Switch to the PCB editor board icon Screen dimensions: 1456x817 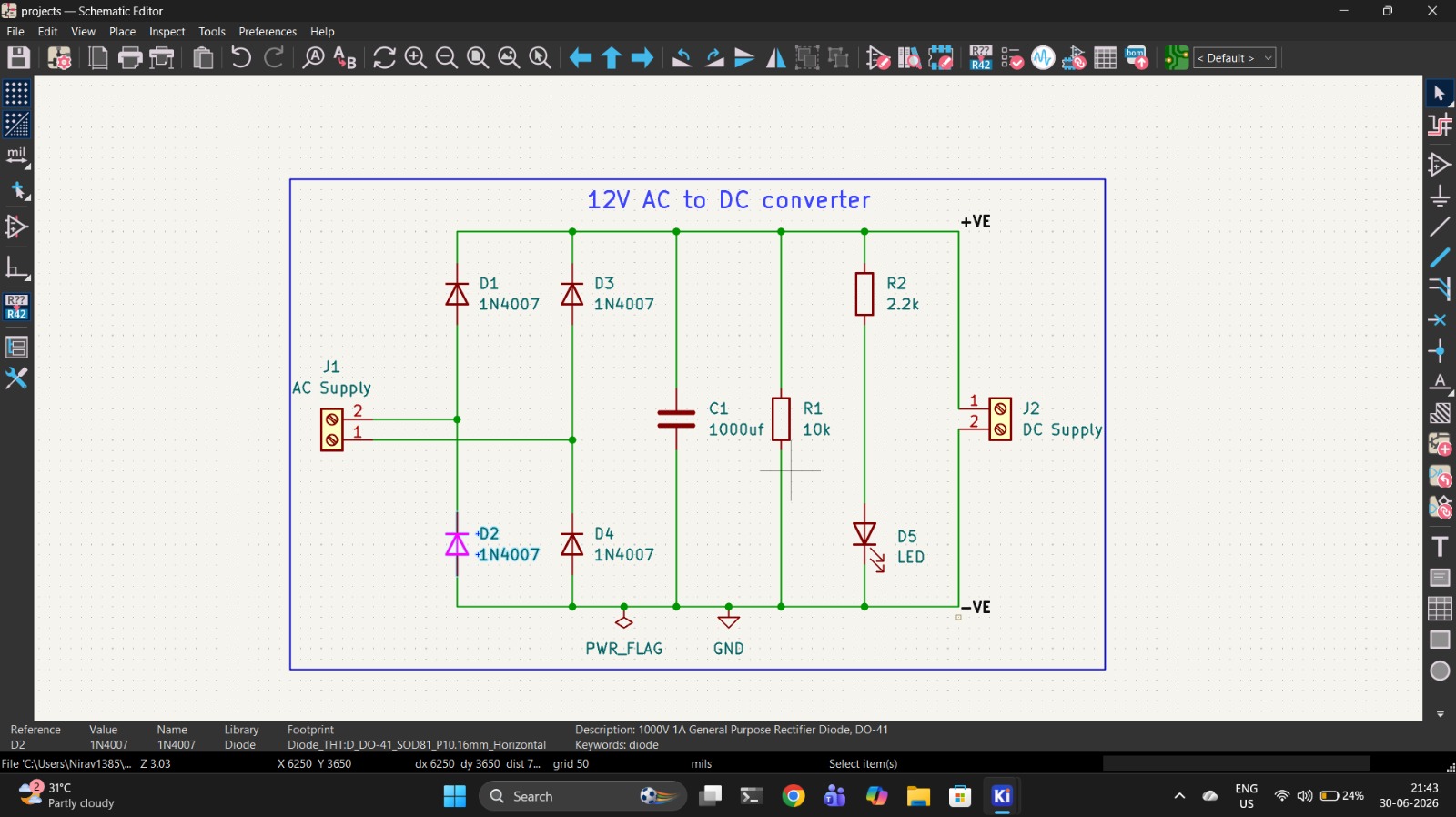(1176, 58)
